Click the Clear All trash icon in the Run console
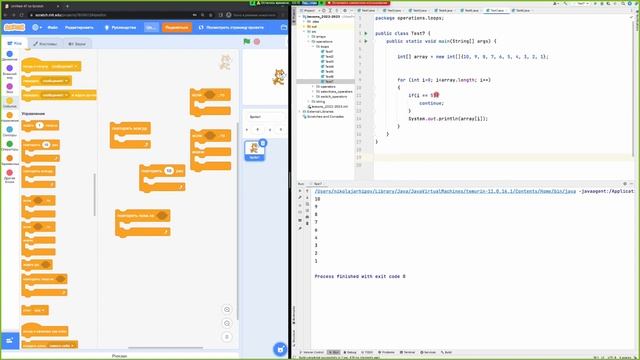640x360 pixels. coord(307,223)
